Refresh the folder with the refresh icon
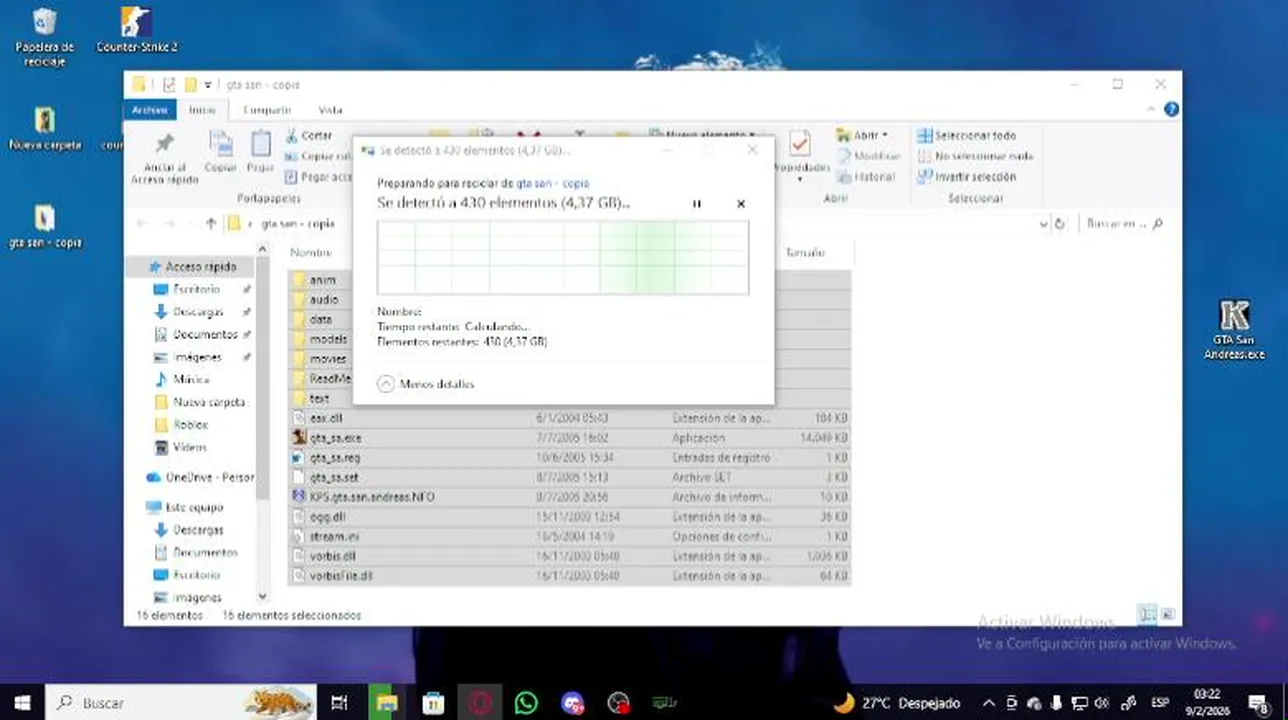This screenshot has width=1288, height=720. [x=1060, y=224]
